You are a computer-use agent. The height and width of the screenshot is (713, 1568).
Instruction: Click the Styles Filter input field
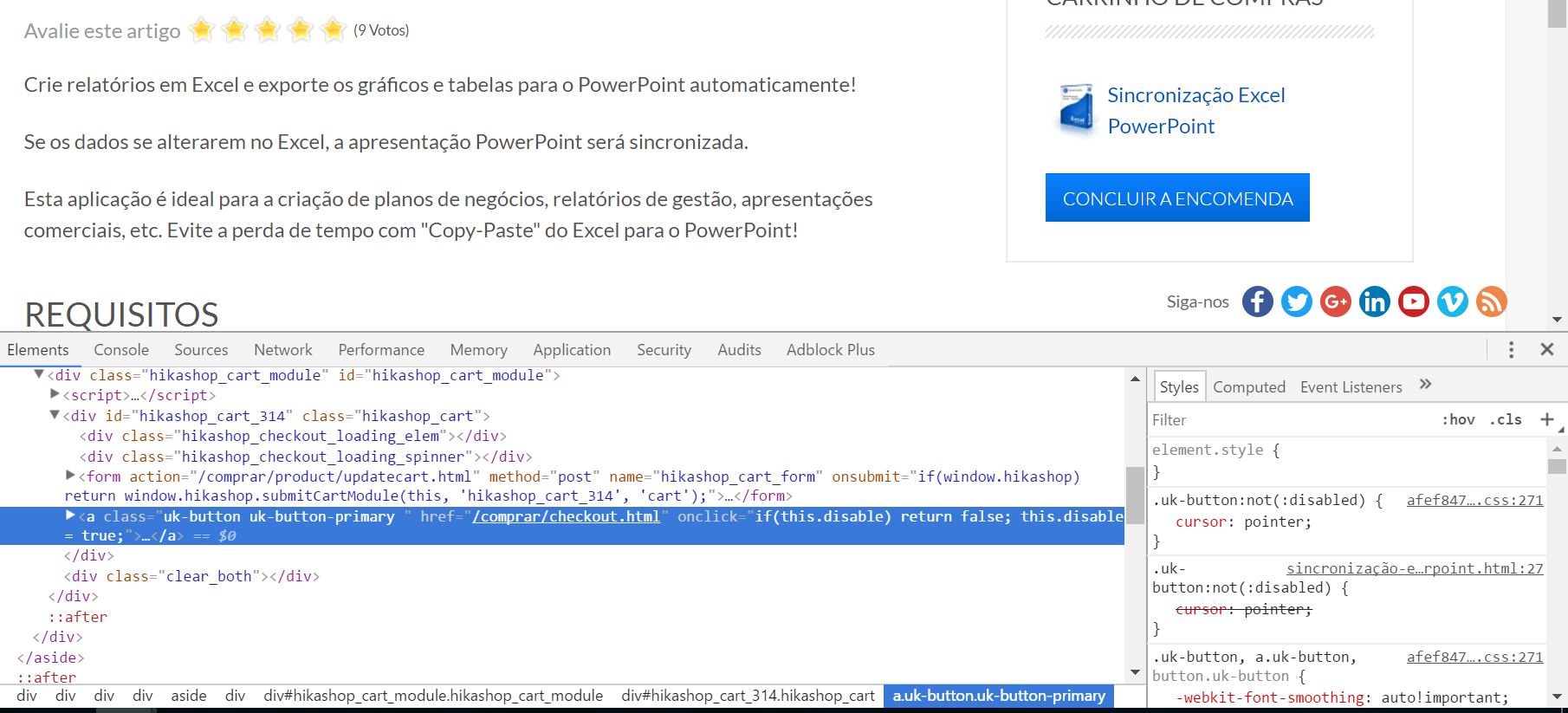click(x=1291, y=420)
